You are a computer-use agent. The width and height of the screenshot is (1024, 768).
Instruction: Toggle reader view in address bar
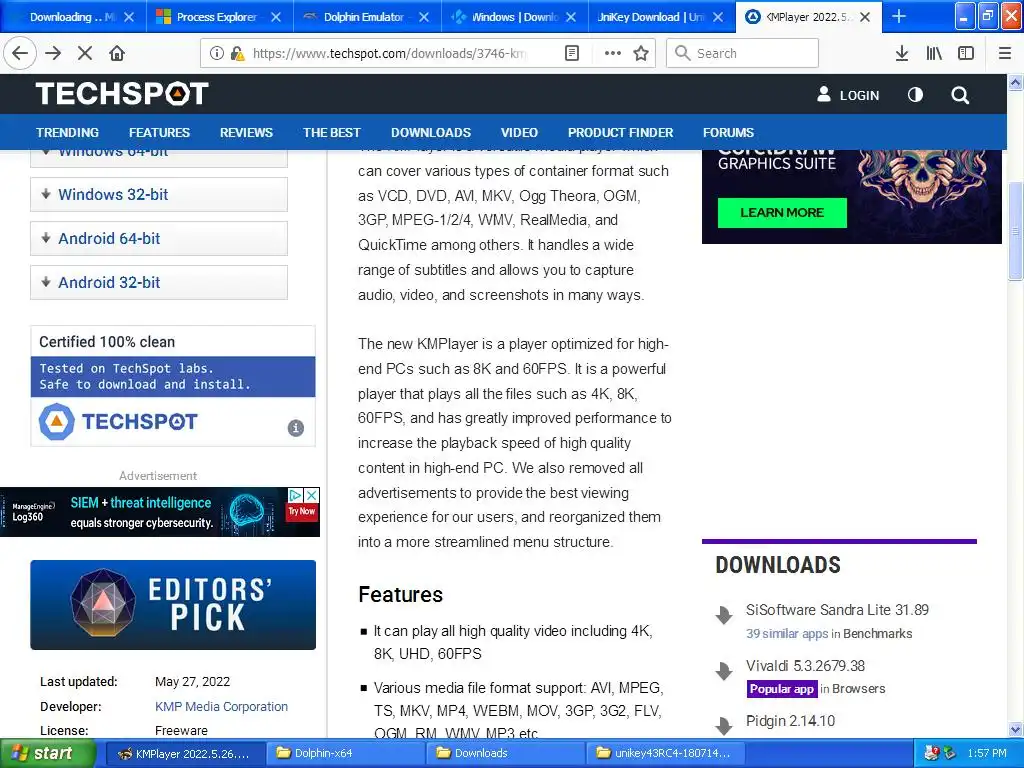click(x=571, y=54)
